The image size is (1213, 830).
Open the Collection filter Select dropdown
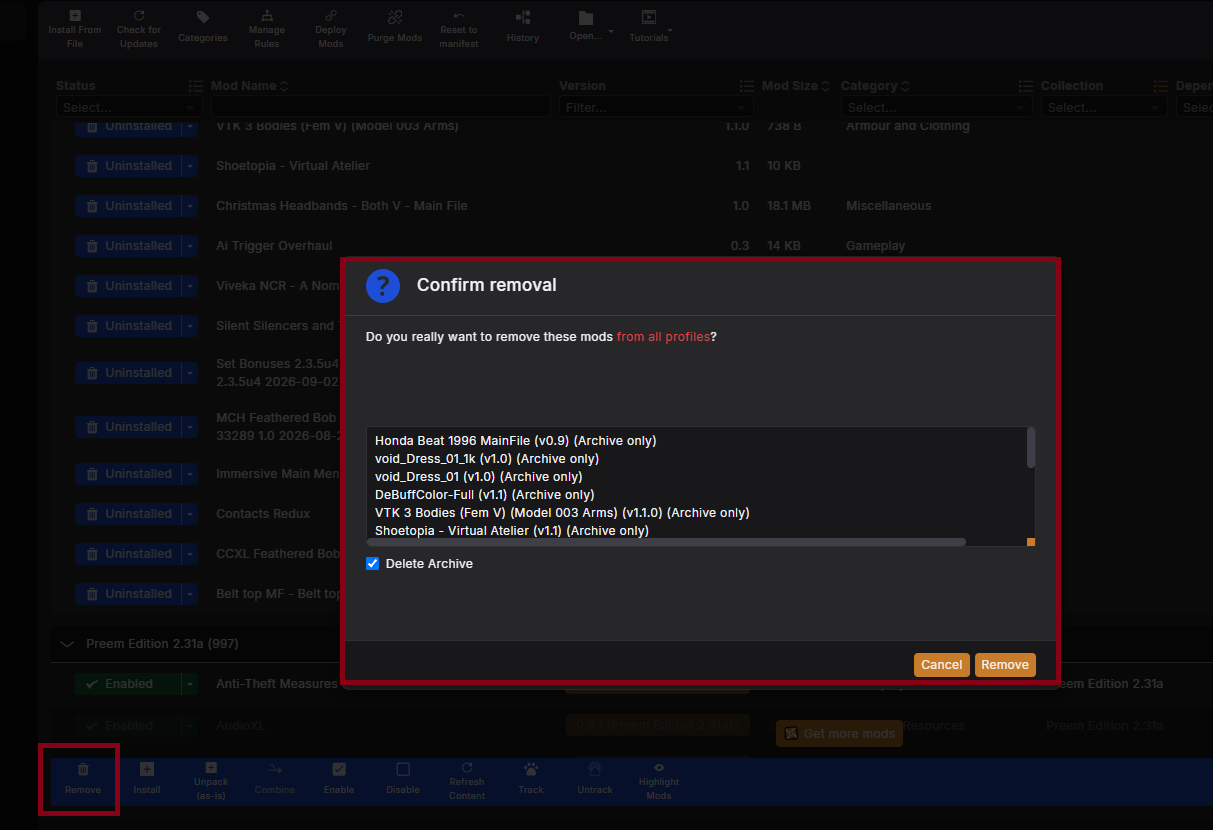[x=1104, y=107]
